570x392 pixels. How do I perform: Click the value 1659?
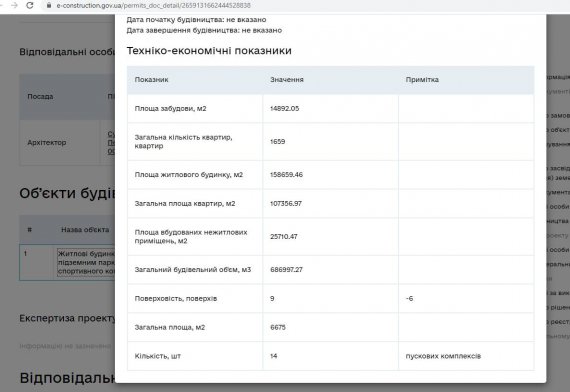tap(277, 141)
